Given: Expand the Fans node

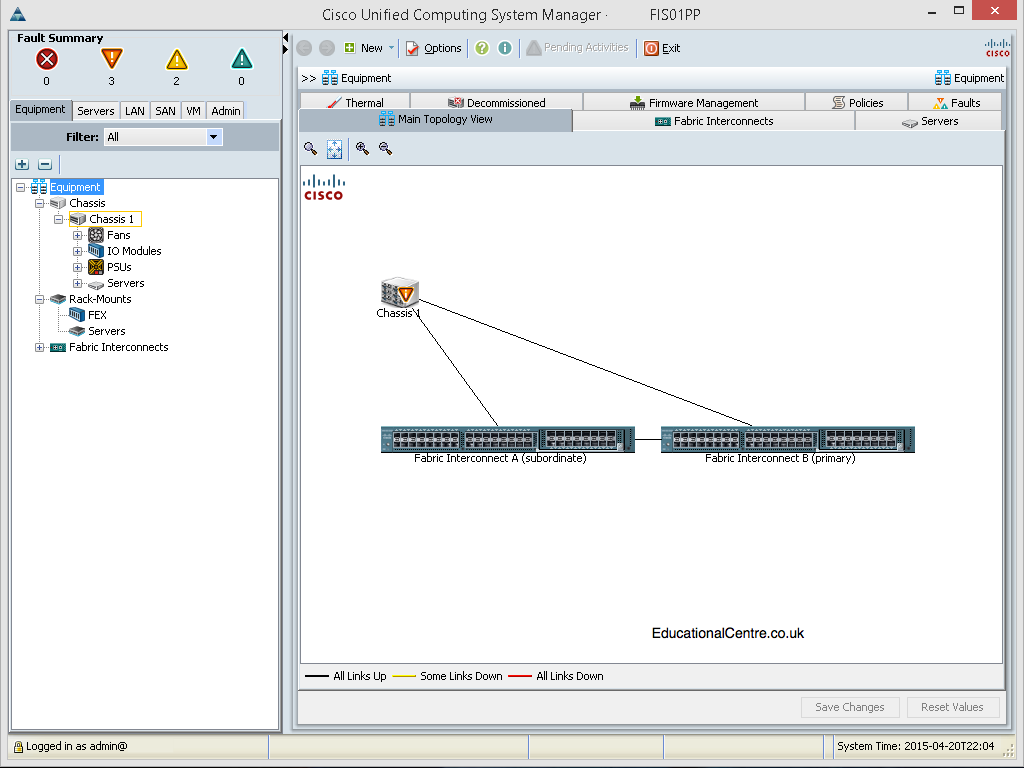Looking at the screenshot, I should click(x=77, y=235).
